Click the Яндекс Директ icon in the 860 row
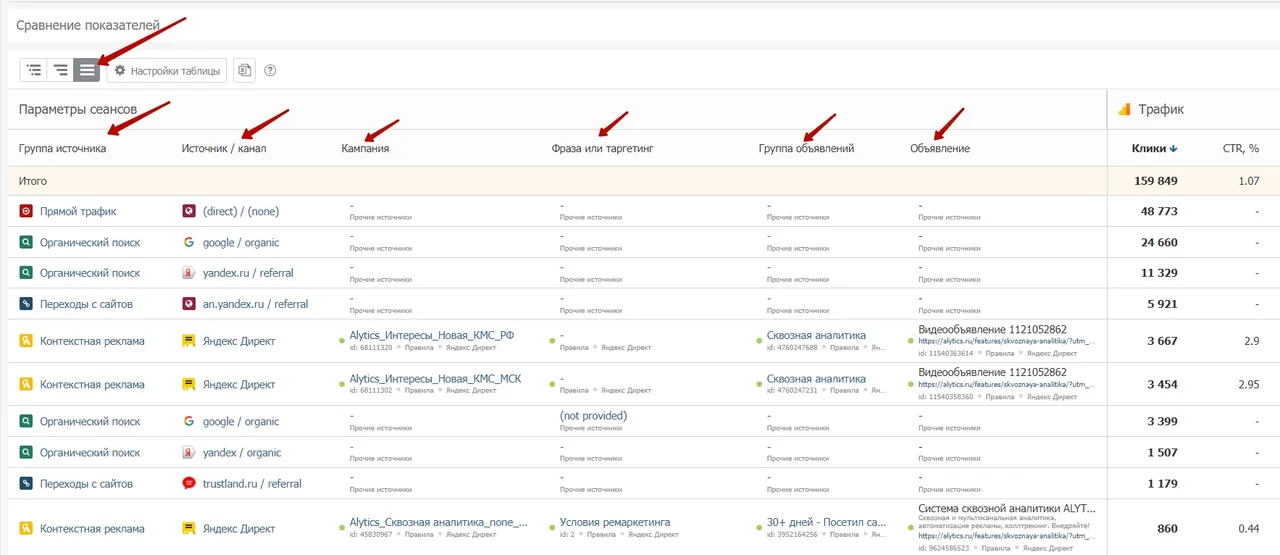 [x=188, y=528]
